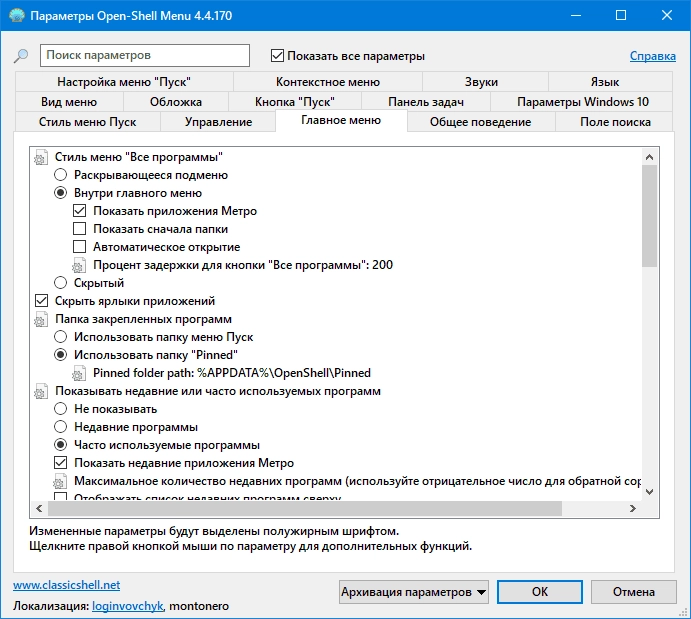Select Процент задержки для кнопки "Все программы": 200
The image size is (691, 619).
click(243, 265)
